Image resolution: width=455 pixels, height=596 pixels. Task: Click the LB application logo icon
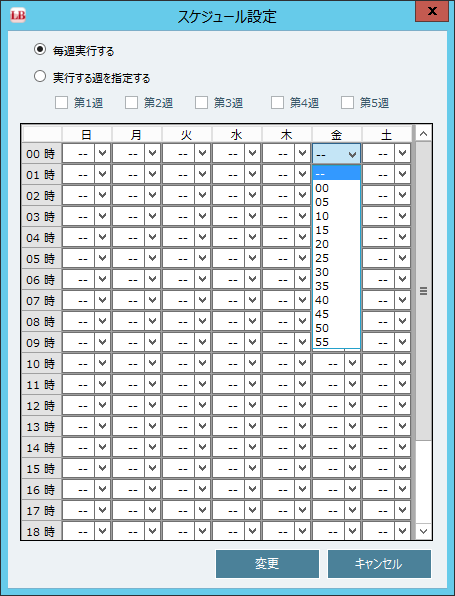point(18,15)
